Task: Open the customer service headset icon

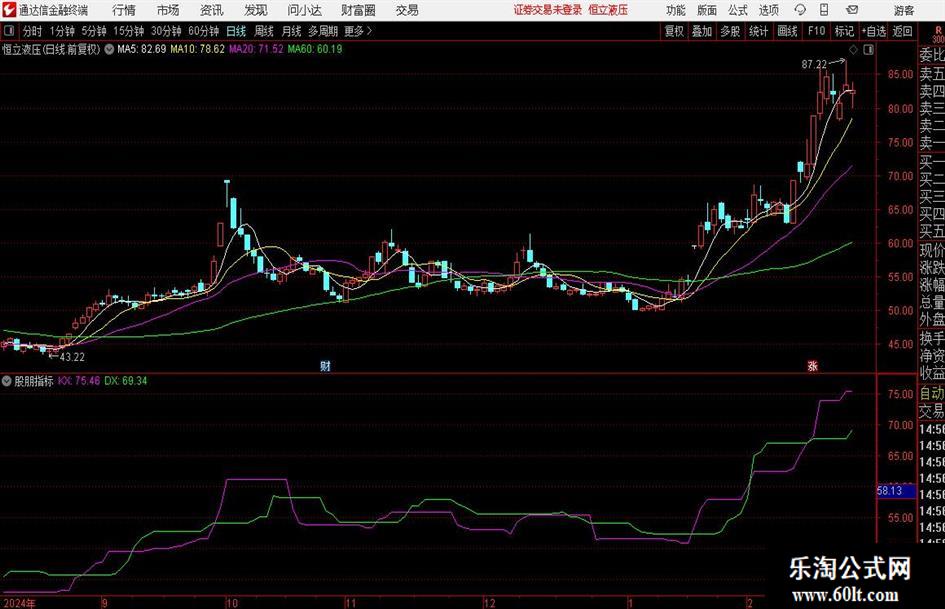Action: 800,10
